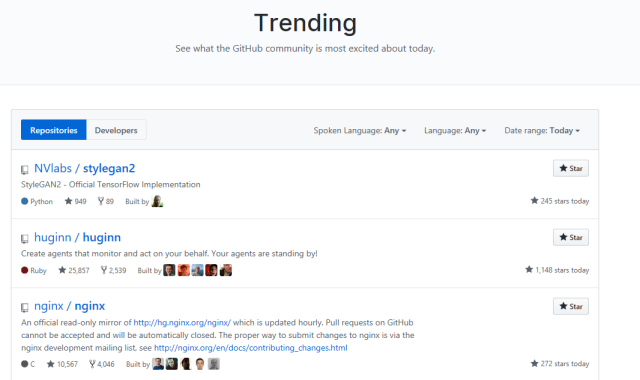
Task: Open the Date range: Today dropdown
Action: pos(542,131)
